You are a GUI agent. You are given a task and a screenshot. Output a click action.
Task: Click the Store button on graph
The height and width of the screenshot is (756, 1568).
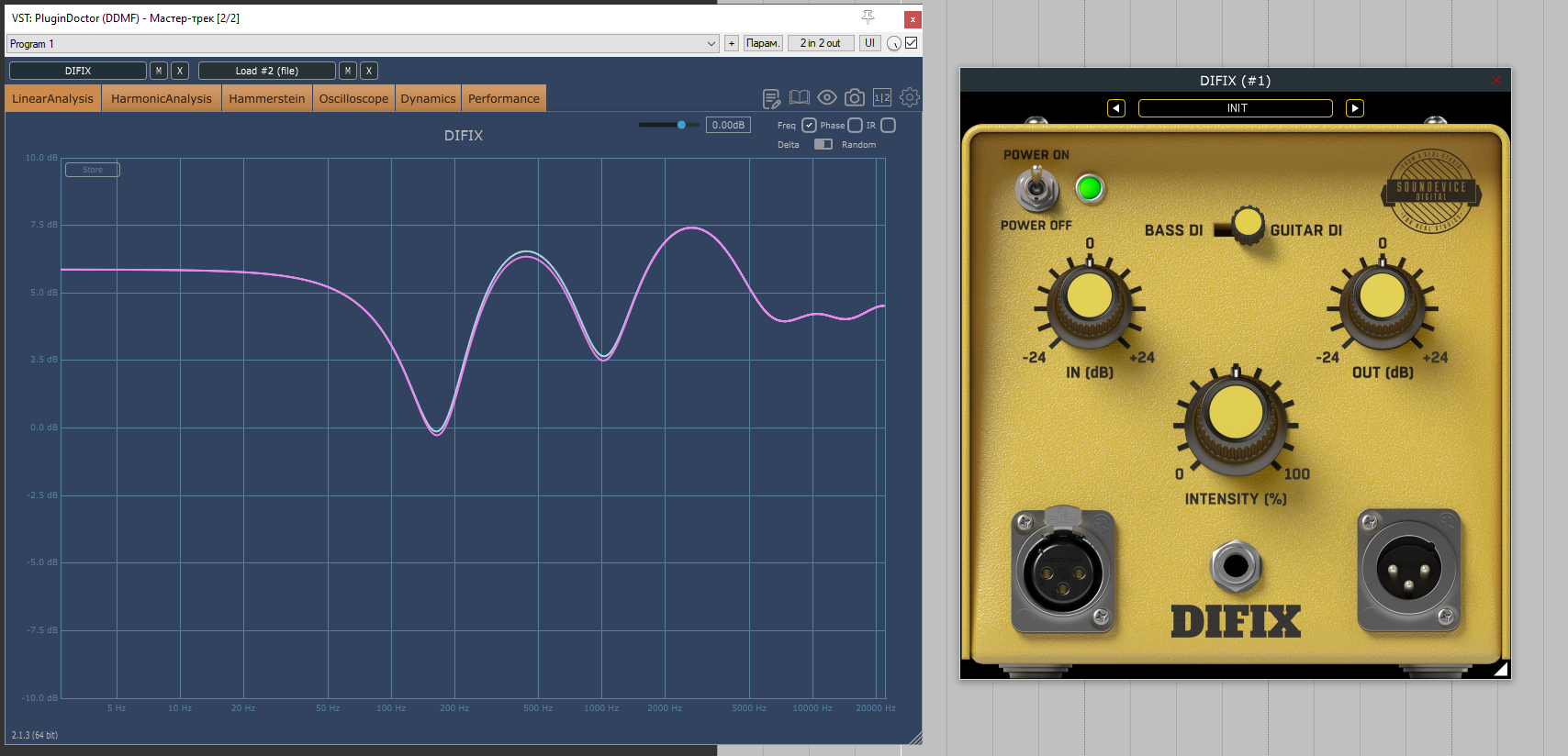click(x=93, y=170)
